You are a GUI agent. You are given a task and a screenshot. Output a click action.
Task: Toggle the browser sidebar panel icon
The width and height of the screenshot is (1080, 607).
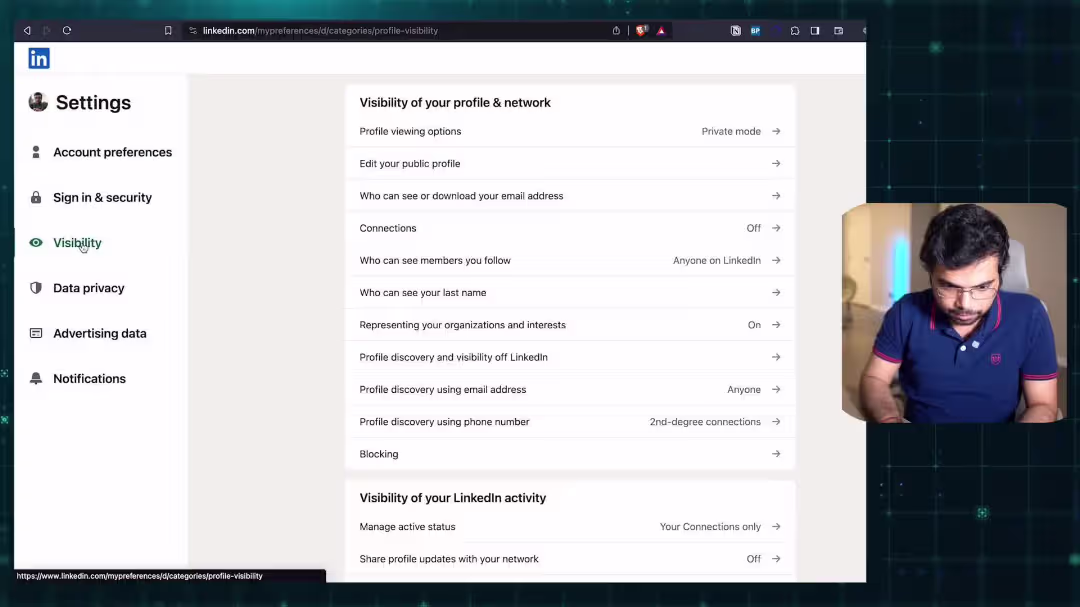tap(815, 30)
